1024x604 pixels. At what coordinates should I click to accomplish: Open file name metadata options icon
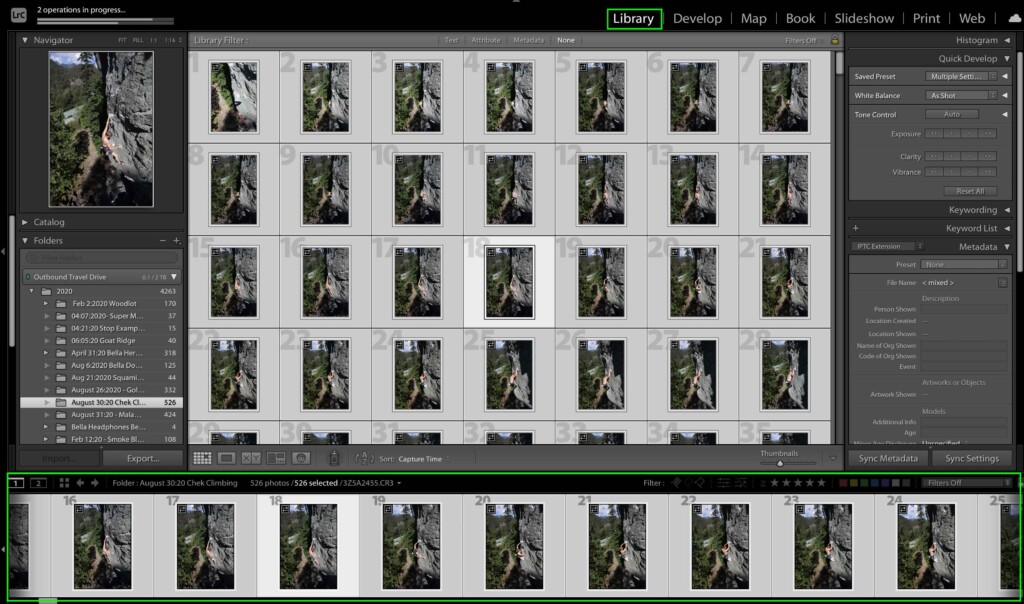click(x=1002, y=283)
